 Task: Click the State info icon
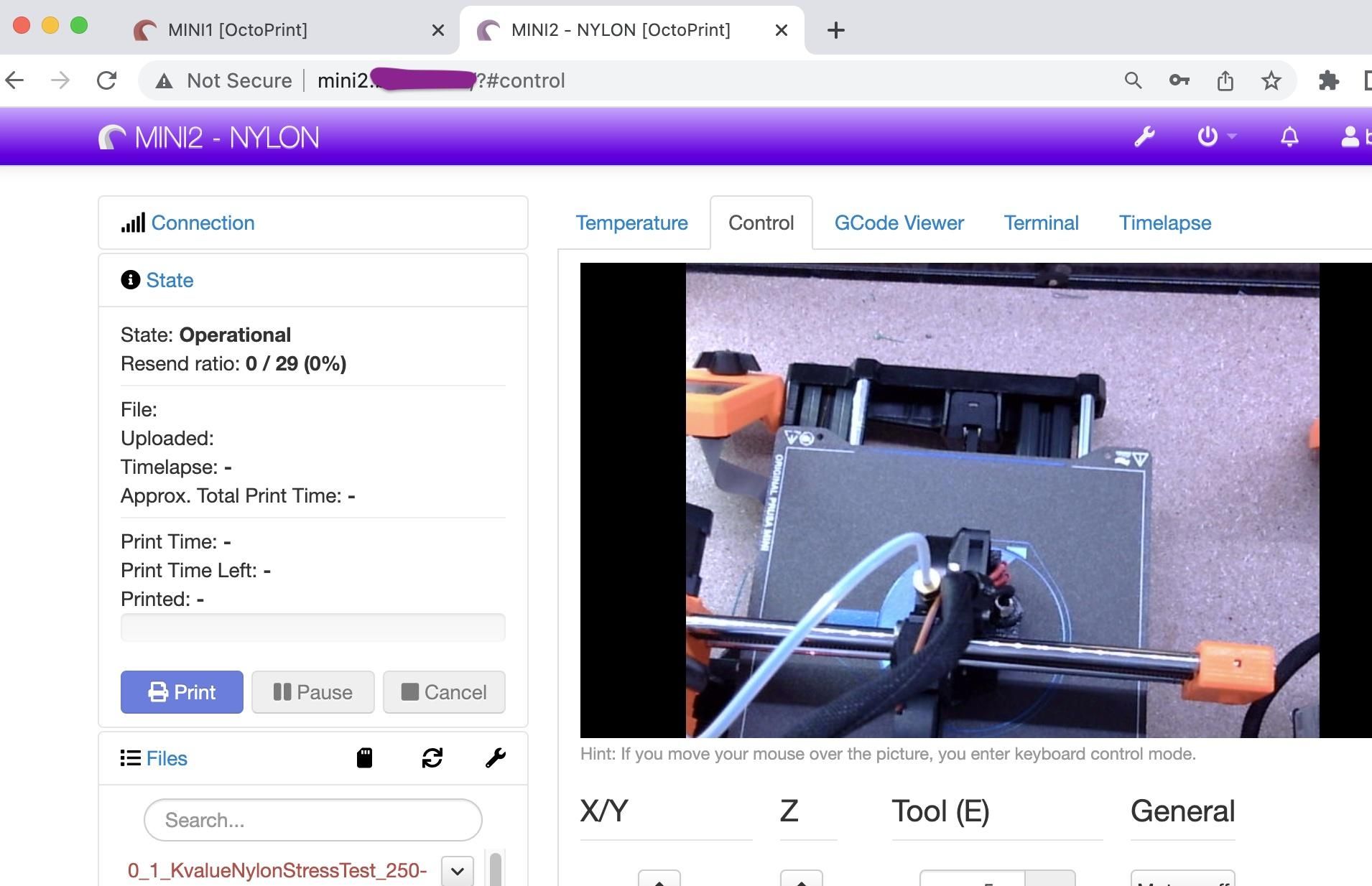(x=129, y=280)
